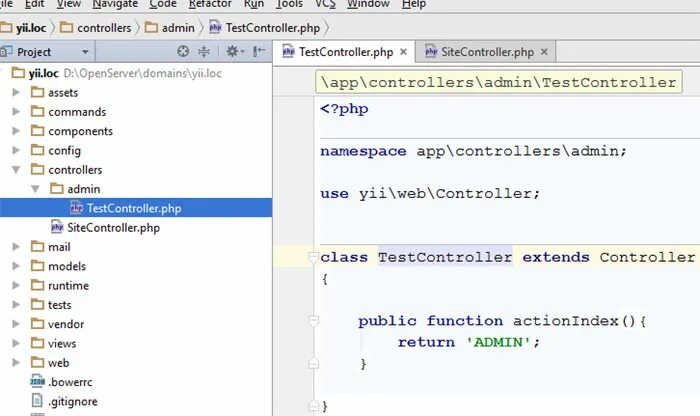Close the SiteController.php tab
This screenshot has width=700, height=416.
(x=544, y=52)
